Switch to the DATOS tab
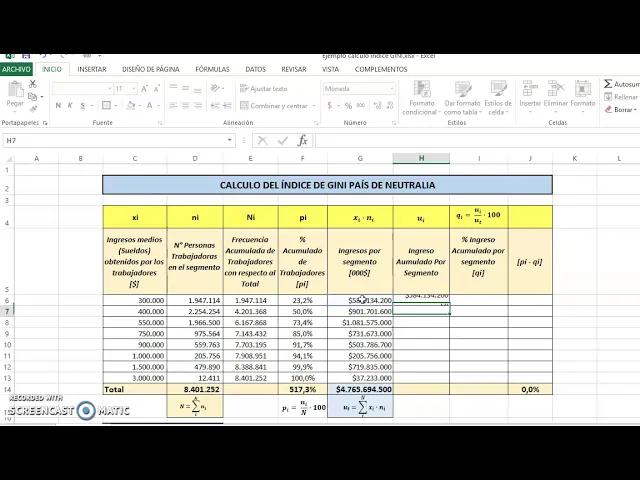The width and height of the screenshot is (640, 480). 256,69
